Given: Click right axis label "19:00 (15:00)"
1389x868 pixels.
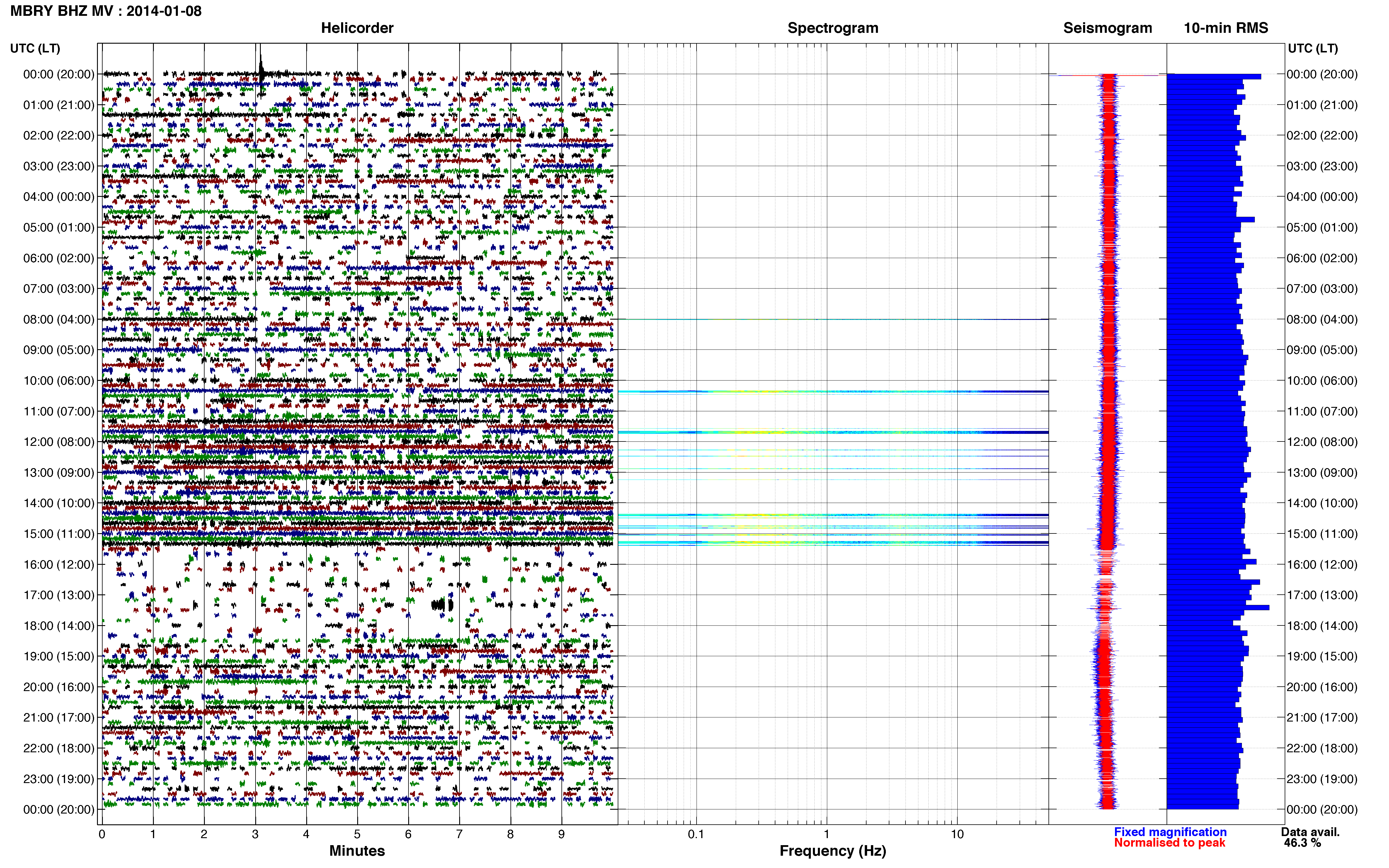Looking at the screenshot, I should (1322, 656).
